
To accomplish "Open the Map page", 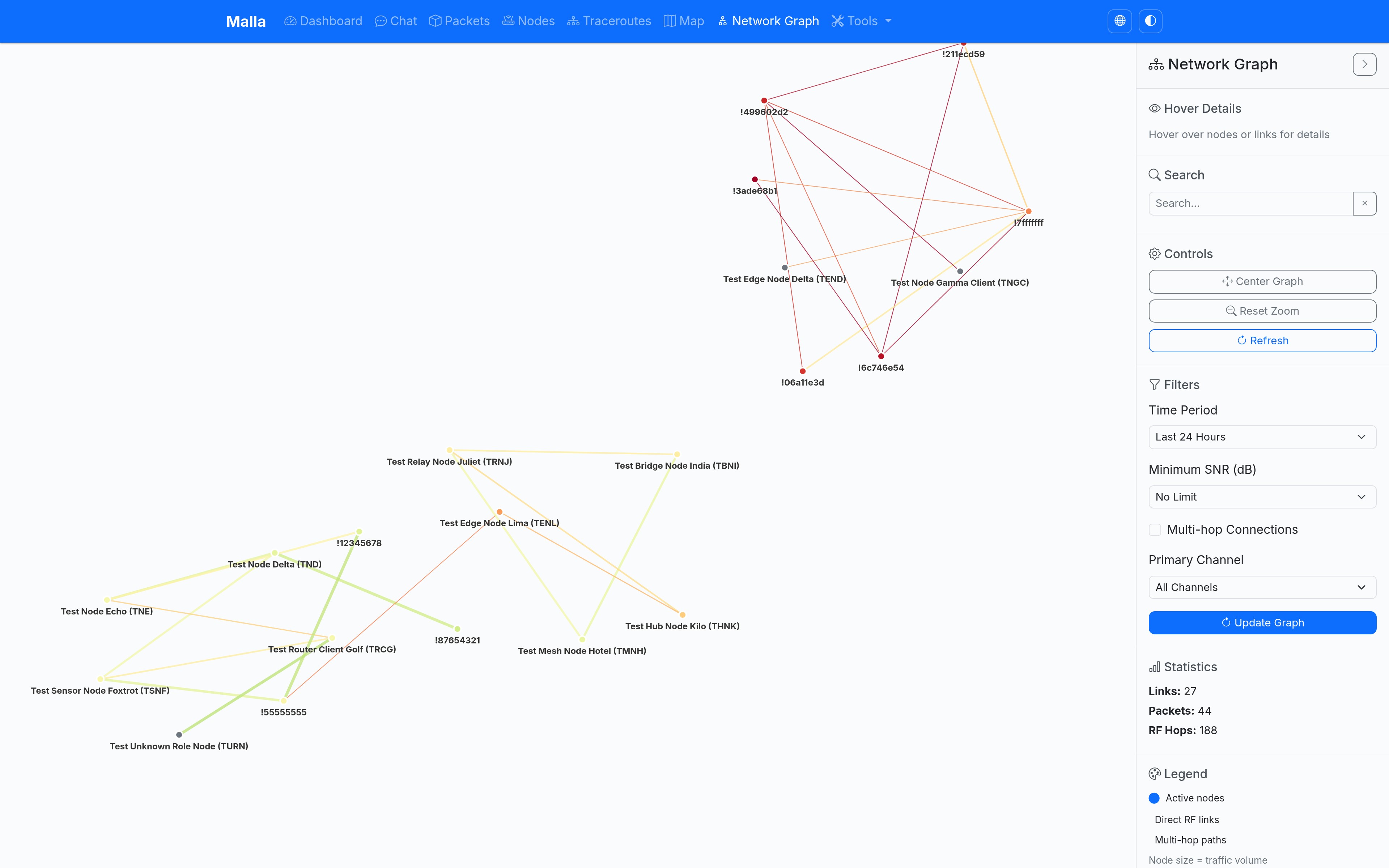I will click(684, 21).
